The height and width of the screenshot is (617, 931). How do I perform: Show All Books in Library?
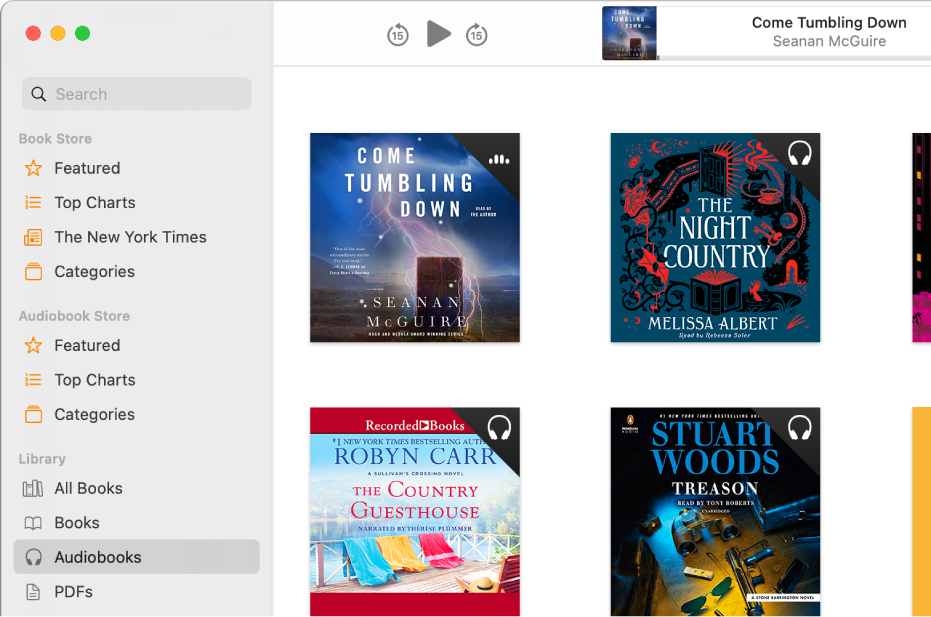(x=137, y=488)
